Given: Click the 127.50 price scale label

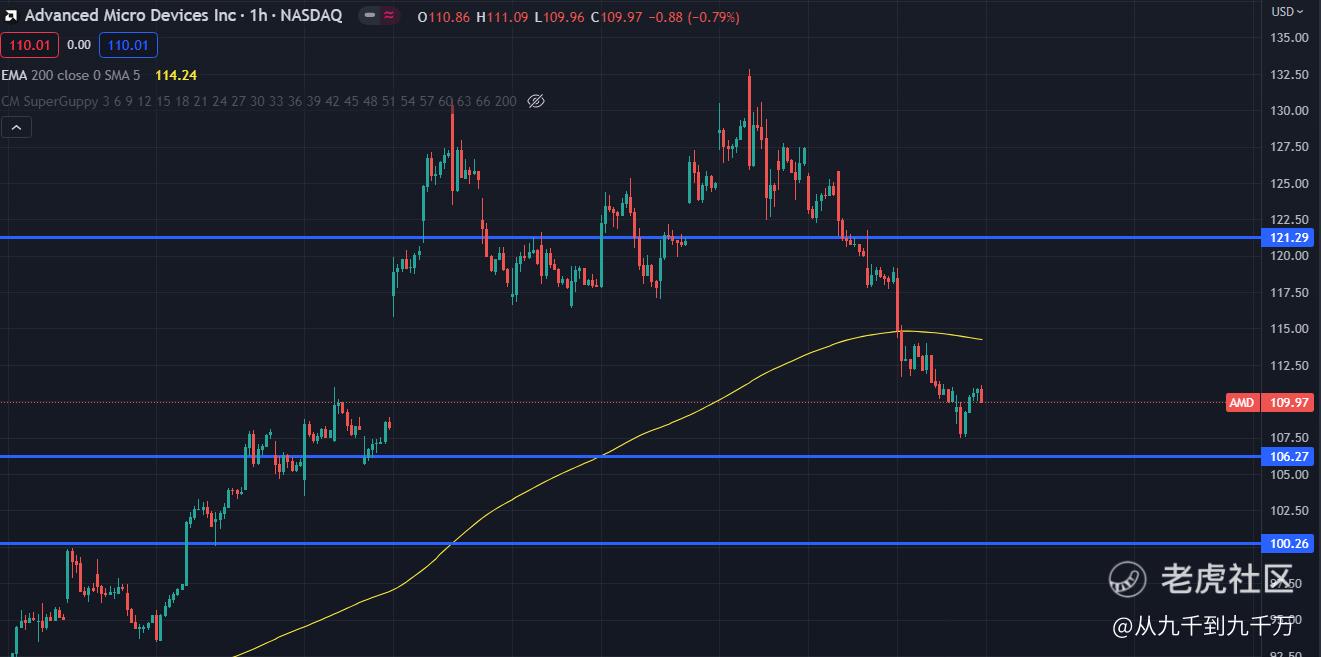Looking at the screenshot, I should click(1289, 147).
